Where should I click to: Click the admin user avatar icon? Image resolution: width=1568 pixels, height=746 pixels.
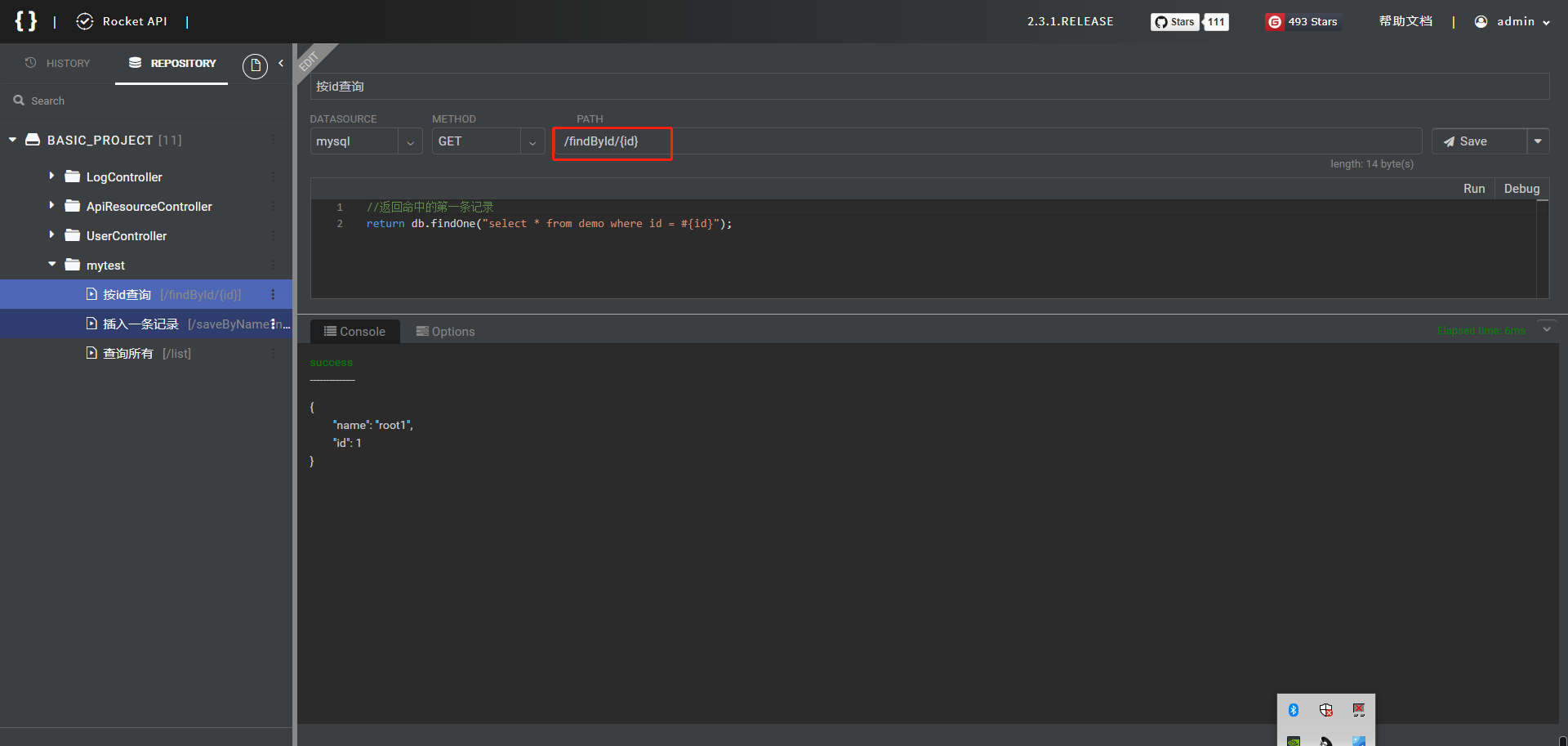click(x=1481, y=22)
